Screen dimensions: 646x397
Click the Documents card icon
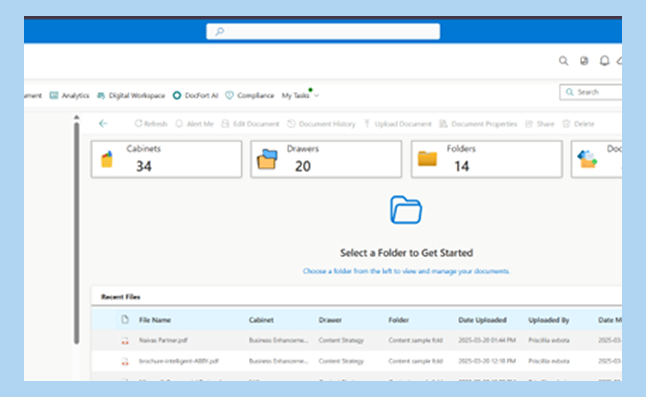pos(587,159)
